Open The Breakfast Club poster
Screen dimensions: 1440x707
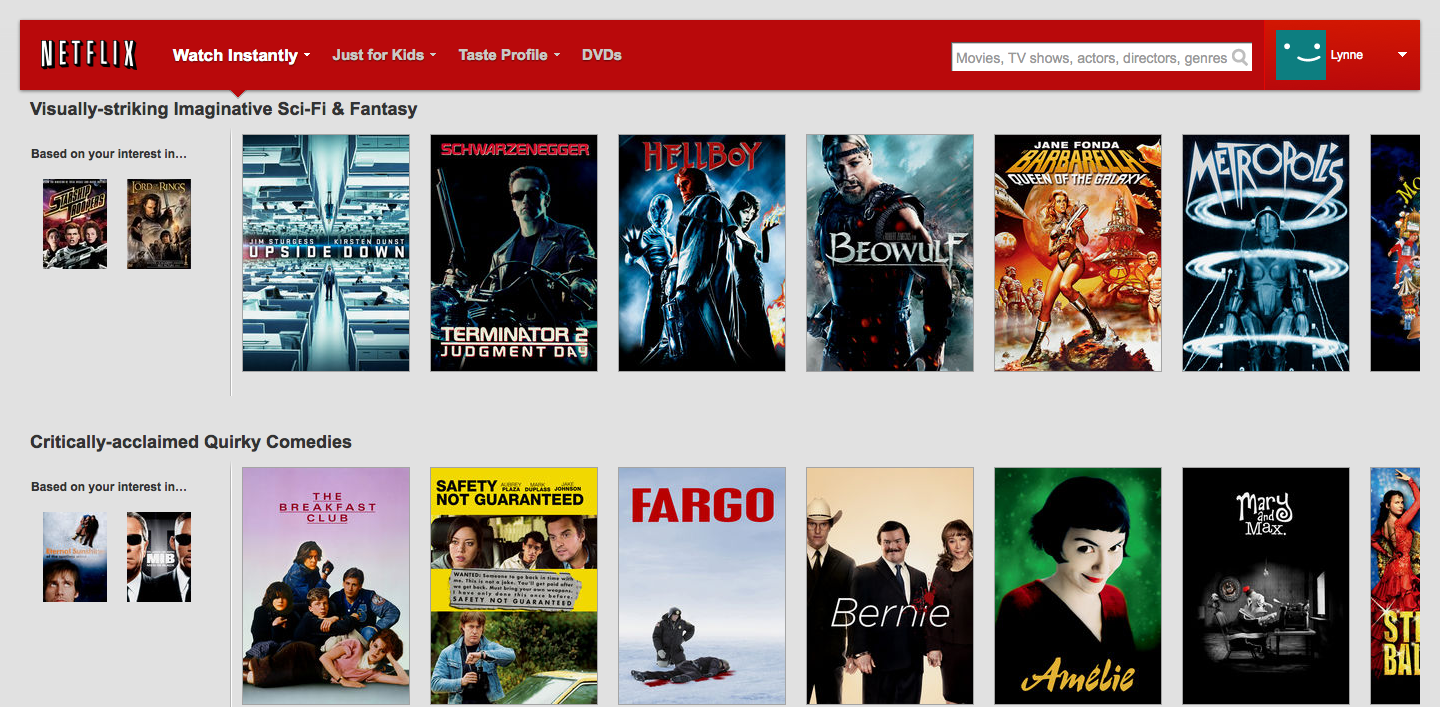click(x=326, y=586)
